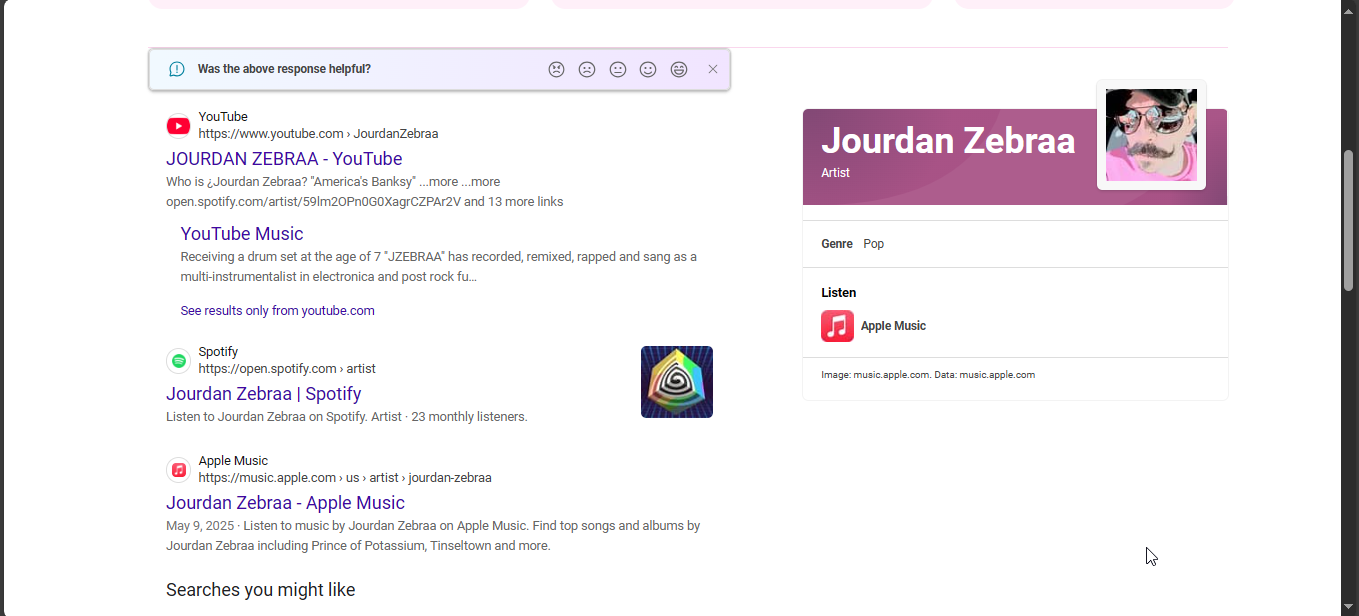1359x616 pixels.
Task: Open Jourdan Zebraa - Apple Music result
Action: [285, 503]
